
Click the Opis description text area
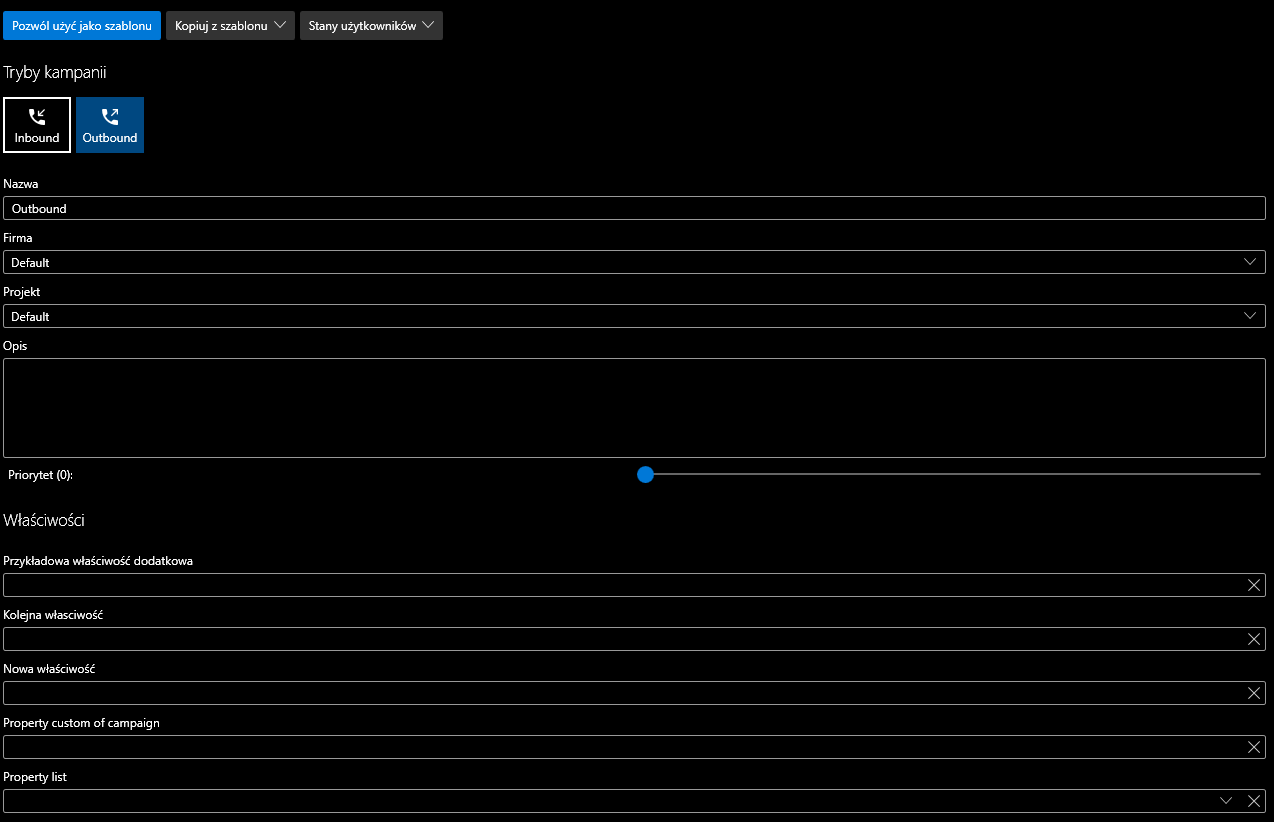[634, 408]
